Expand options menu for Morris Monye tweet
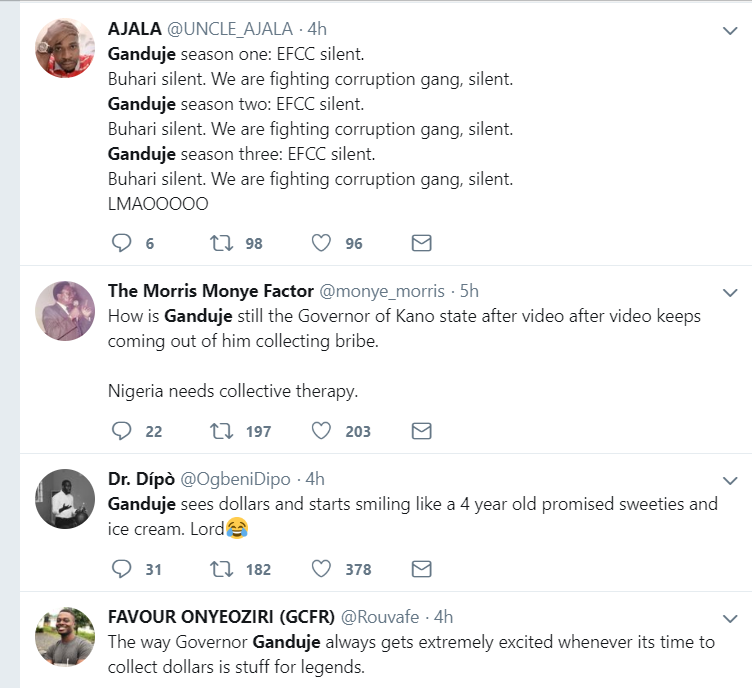This screenshot has height=688, width=752. 730,293
